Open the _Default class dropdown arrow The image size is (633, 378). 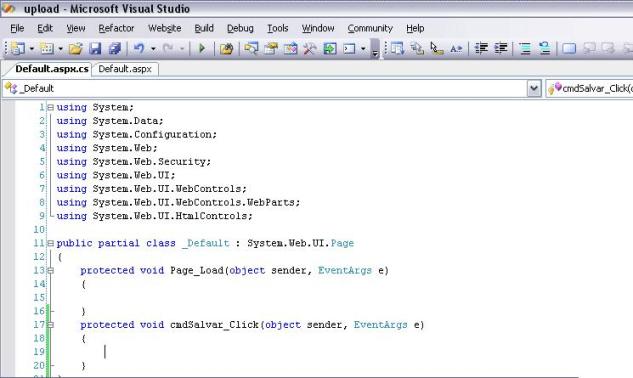point(534,88)
